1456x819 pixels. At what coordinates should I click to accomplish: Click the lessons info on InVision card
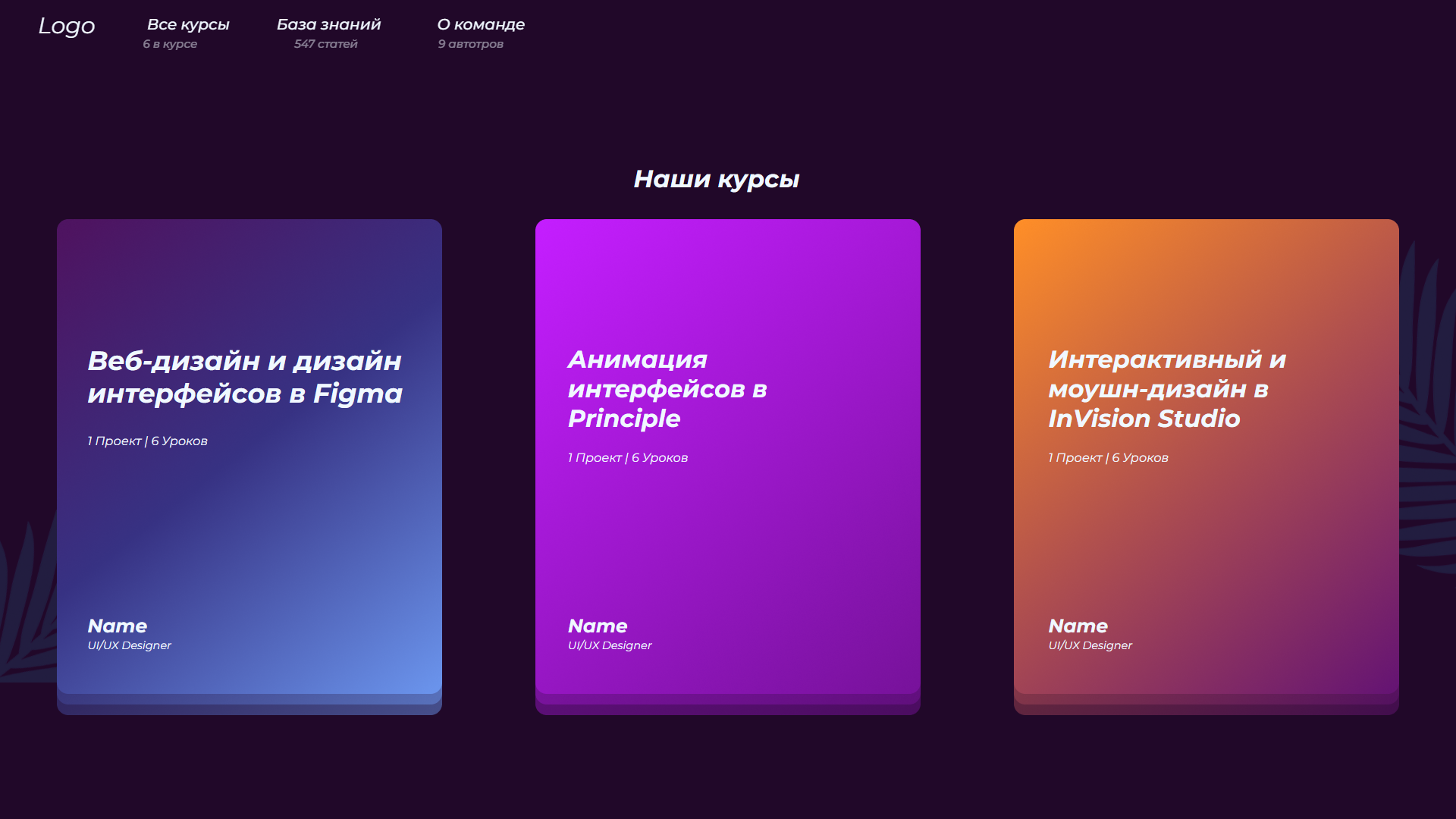pos(1108,458)
